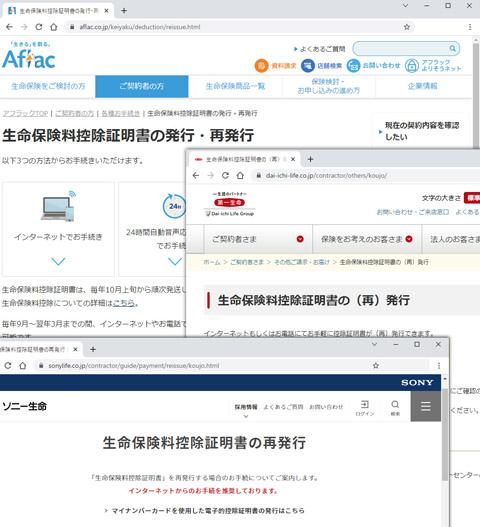Open Sony Life よくあるご質問 link
Screen dimensions: 480x527
click(x=283, y=407)
